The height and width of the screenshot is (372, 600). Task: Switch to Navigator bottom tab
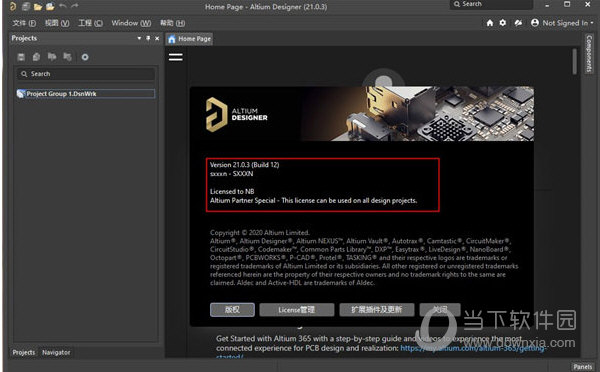(x=56, y=352)
